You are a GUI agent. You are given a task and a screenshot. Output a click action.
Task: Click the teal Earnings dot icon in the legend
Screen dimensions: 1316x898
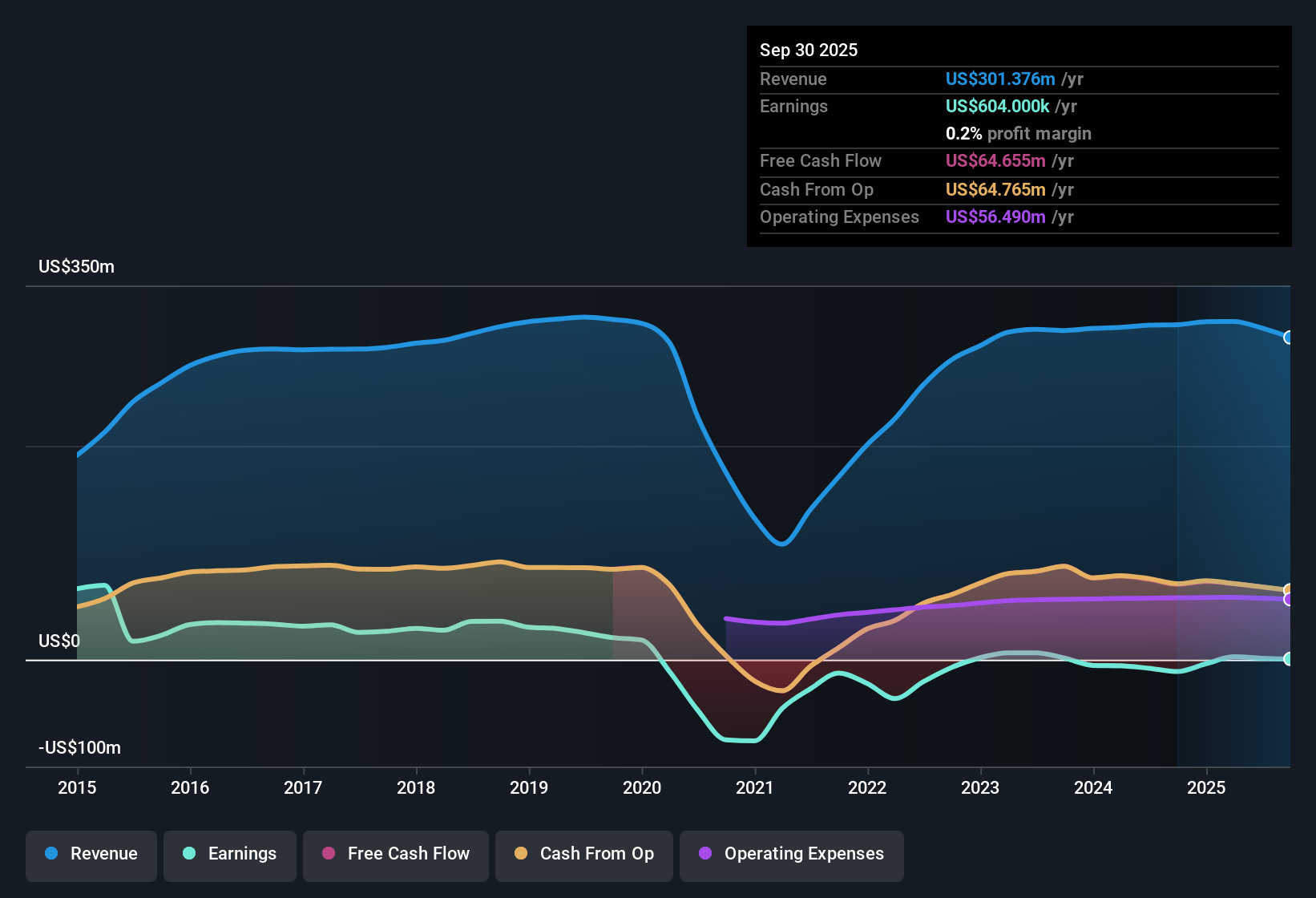point(189,854)
